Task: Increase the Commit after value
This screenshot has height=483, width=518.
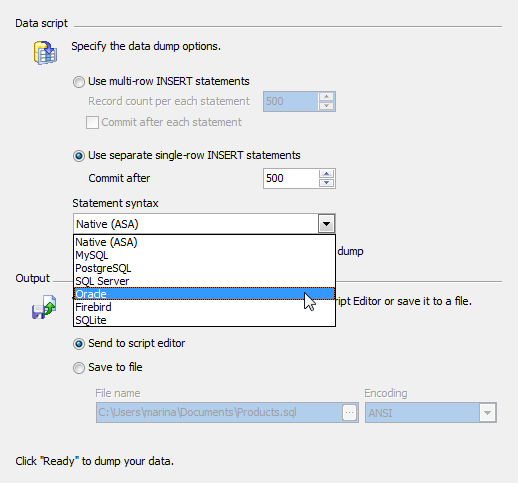Action: pyautogui.click(x=326, y=174)
